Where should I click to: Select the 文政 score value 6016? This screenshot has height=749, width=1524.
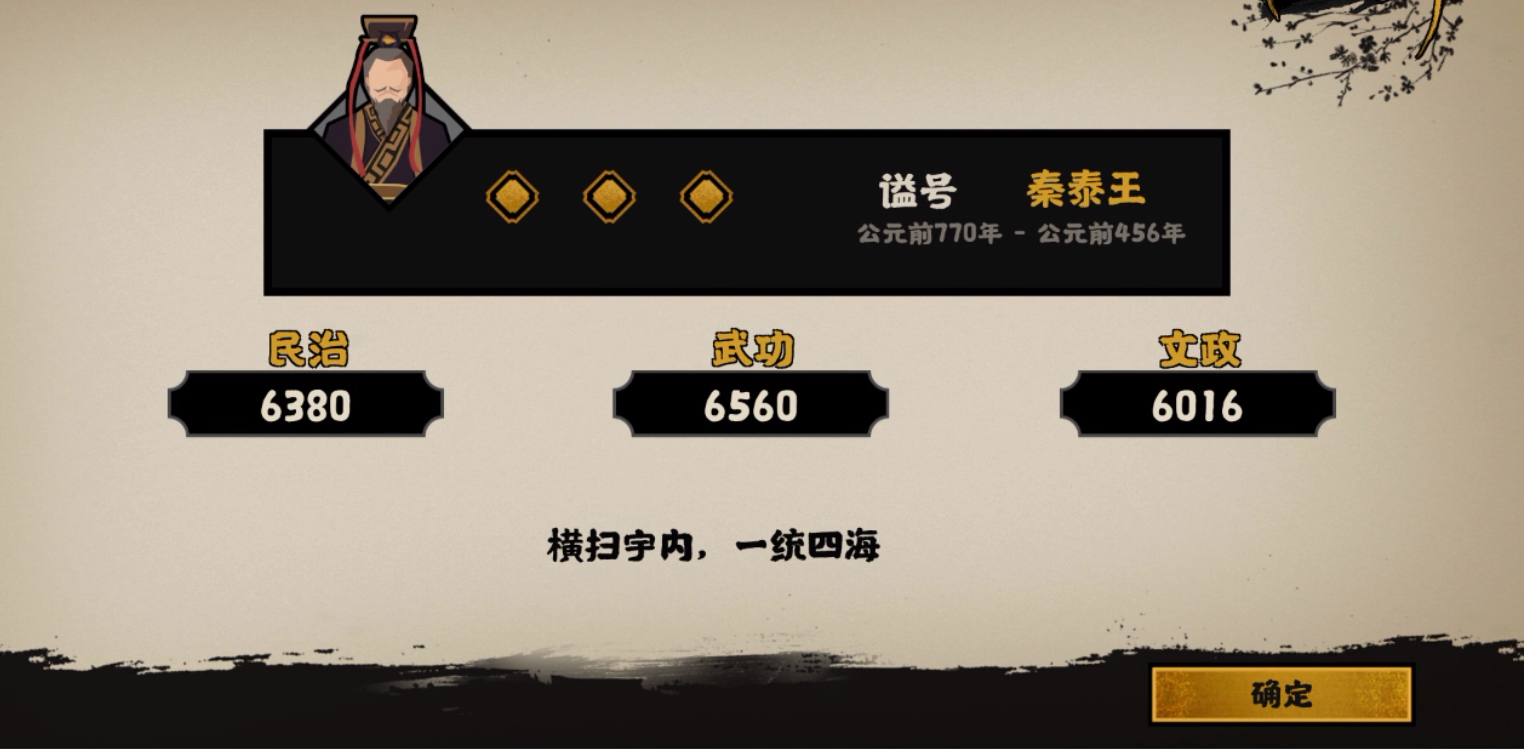pos(1197,405)
